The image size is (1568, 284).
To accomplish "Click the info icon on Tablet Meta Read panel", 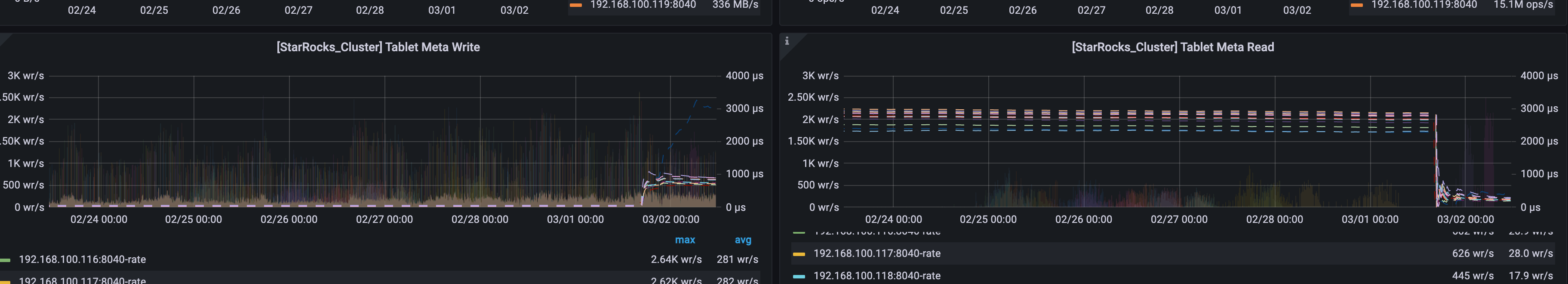I will [x=787, y=41].
